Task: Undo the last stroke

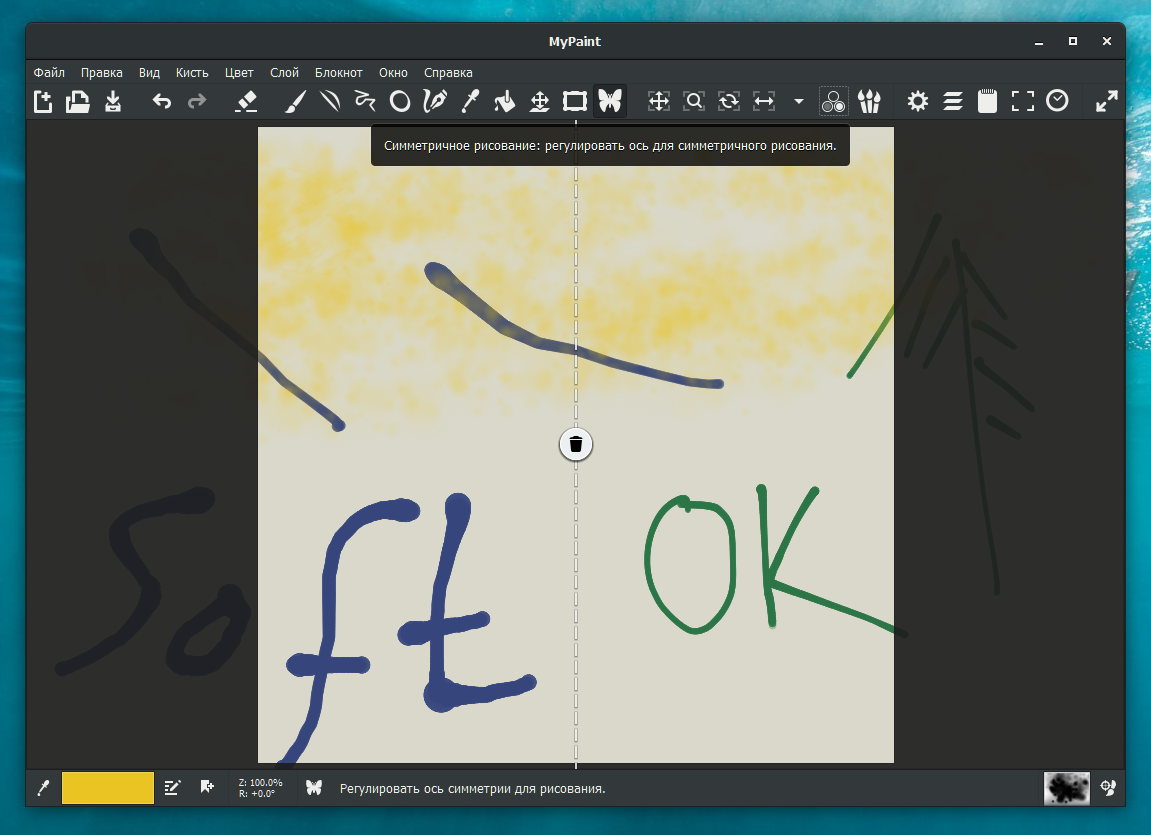Action: coord(161,101)
